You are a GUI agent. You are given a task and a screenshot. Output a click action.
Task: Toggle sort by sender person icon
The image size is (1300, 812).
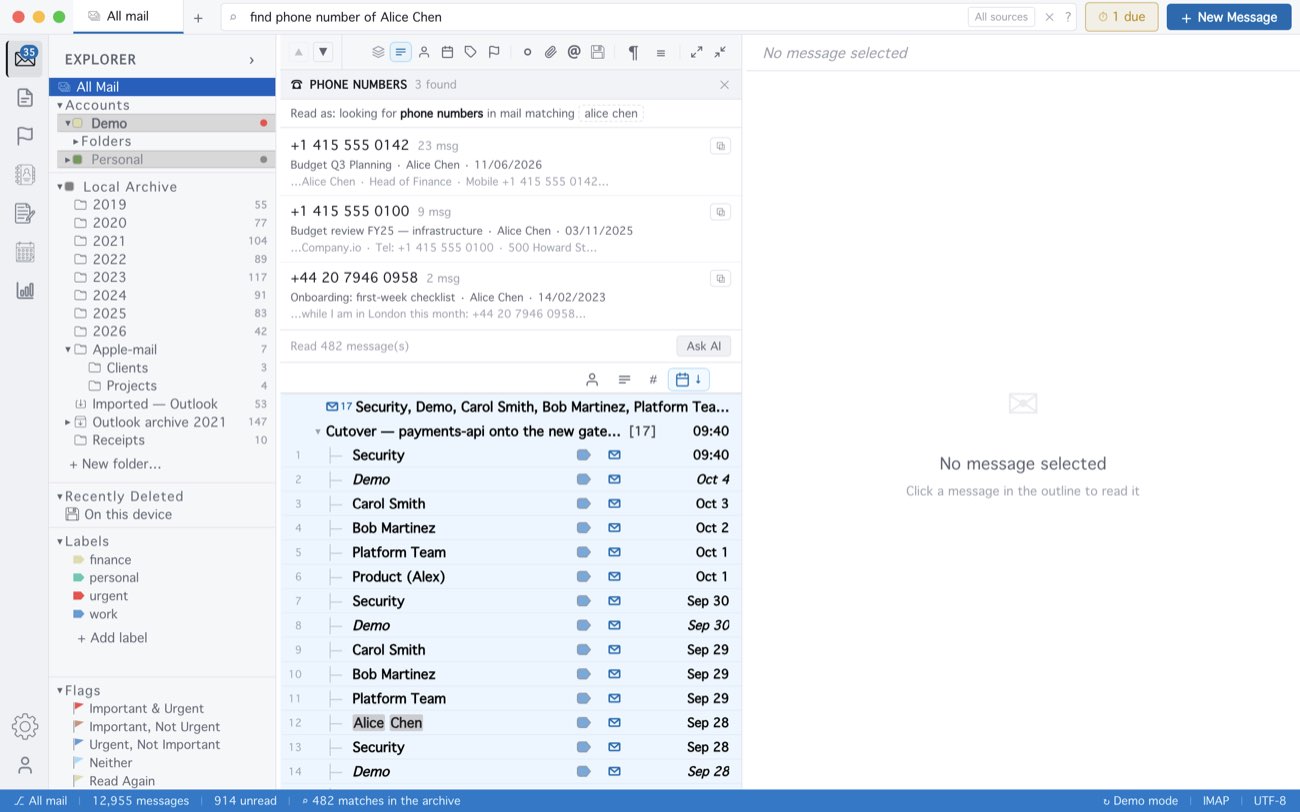pyautogui.click(x=592, y=379)
